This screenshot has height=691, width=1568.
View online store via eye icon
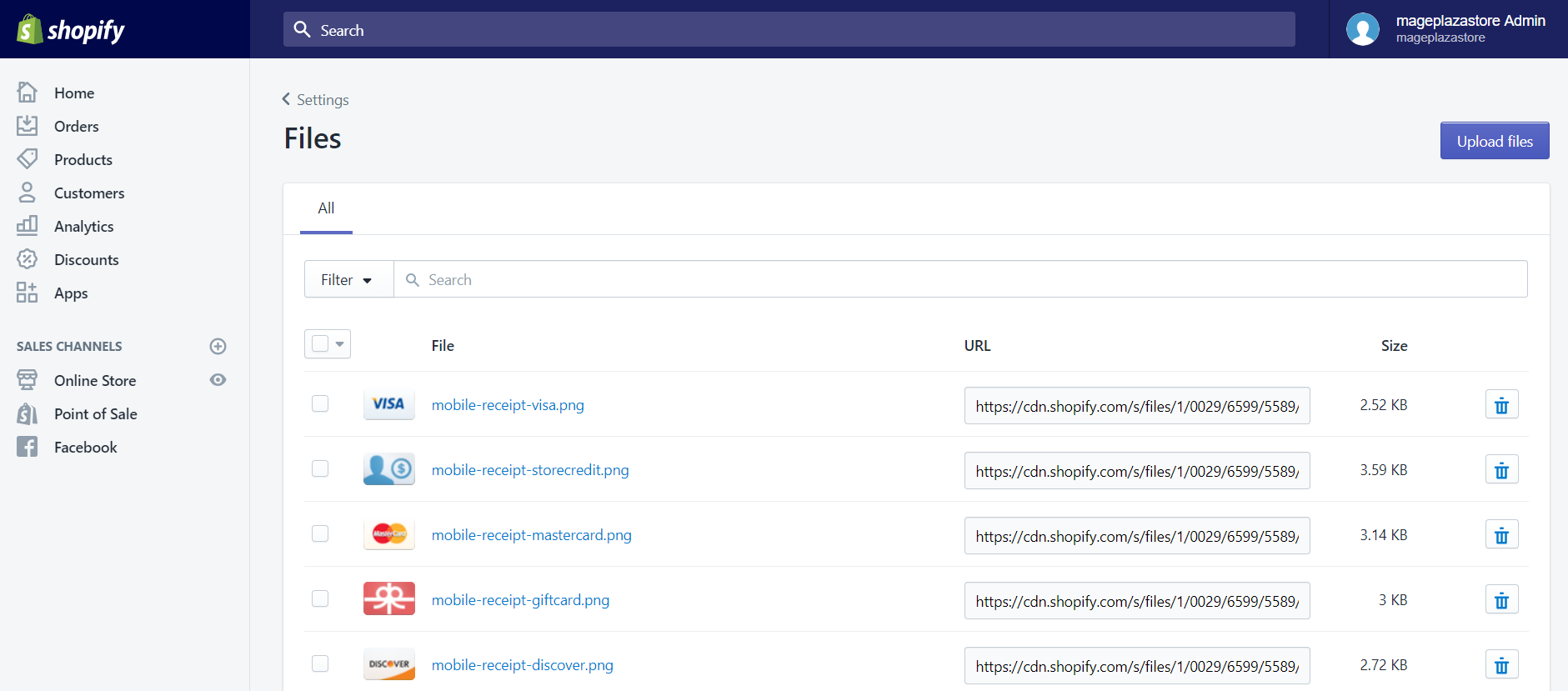tap(218, 380)
